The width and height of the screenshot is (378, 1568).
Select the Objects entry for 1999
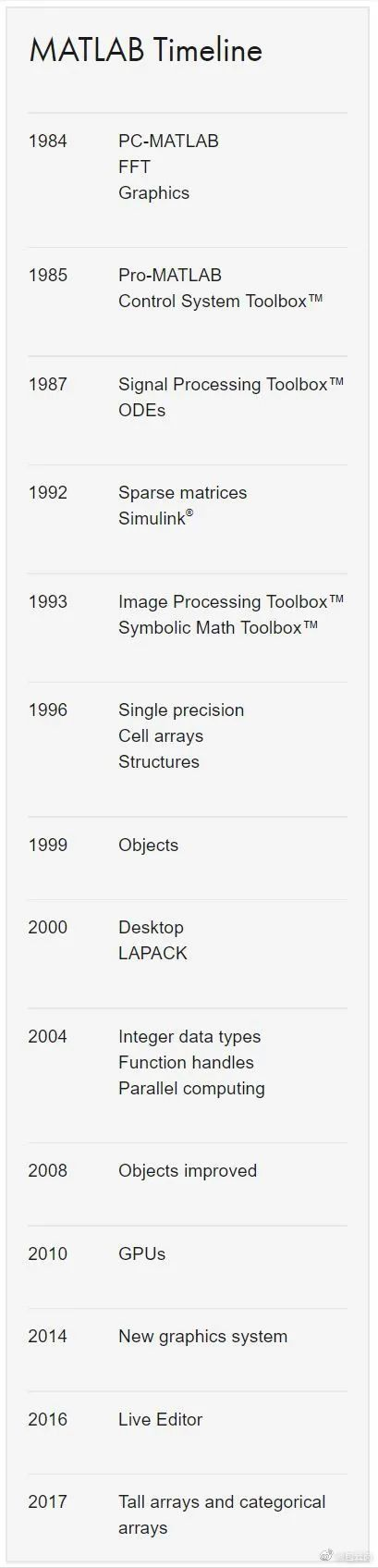[x=148, y=846]
